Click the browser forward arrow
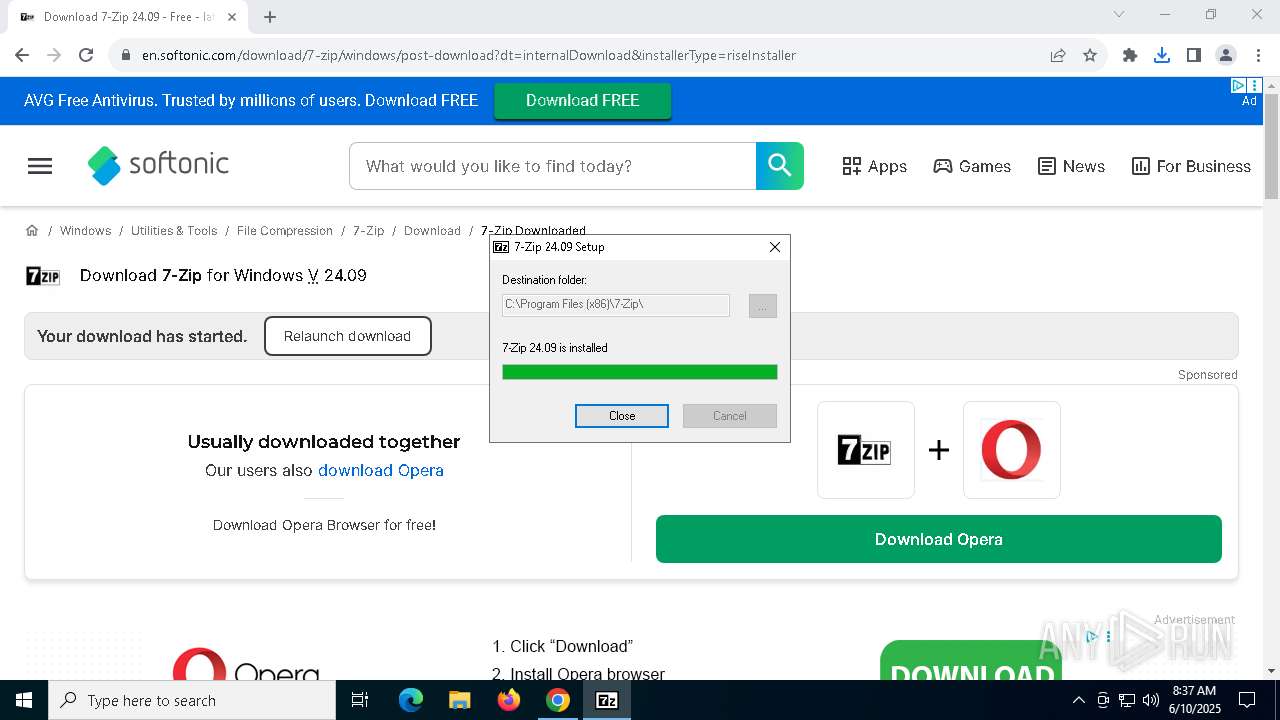This screenshot has height=720, width=1280. 54,55
